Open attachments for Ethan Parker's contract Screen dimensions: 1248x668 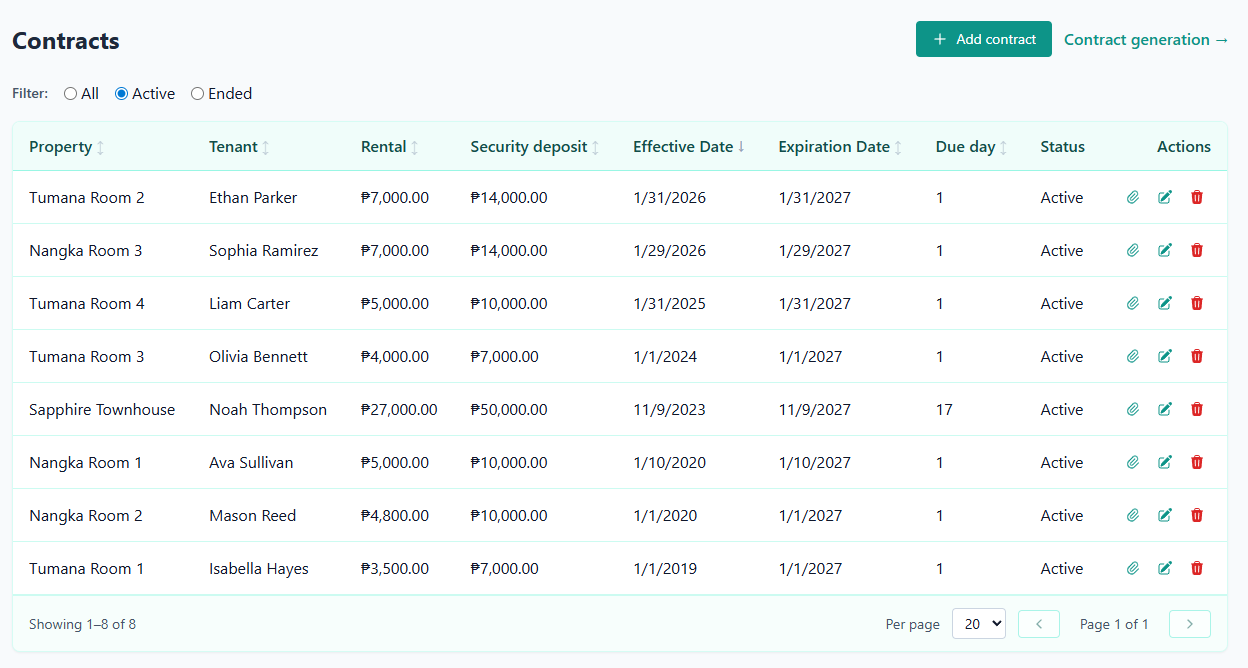click(x=1133, y=198)
